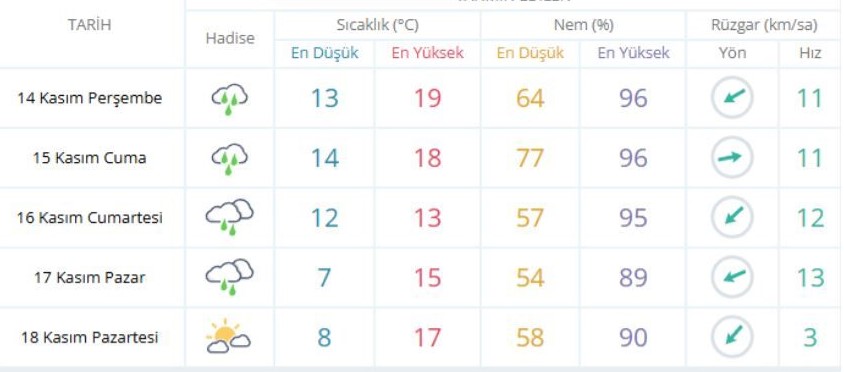
Task: Click the eastward wind arrow for 15 Kasım Cuma
Action: click(732, 158)
